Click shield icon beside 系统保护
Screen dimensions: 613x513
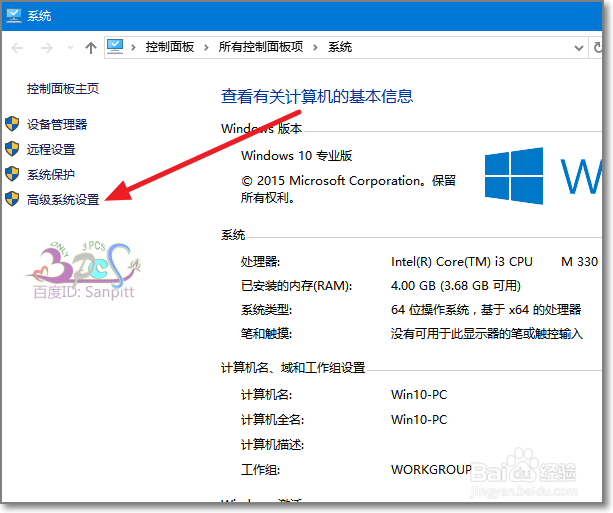pos(12,174)
